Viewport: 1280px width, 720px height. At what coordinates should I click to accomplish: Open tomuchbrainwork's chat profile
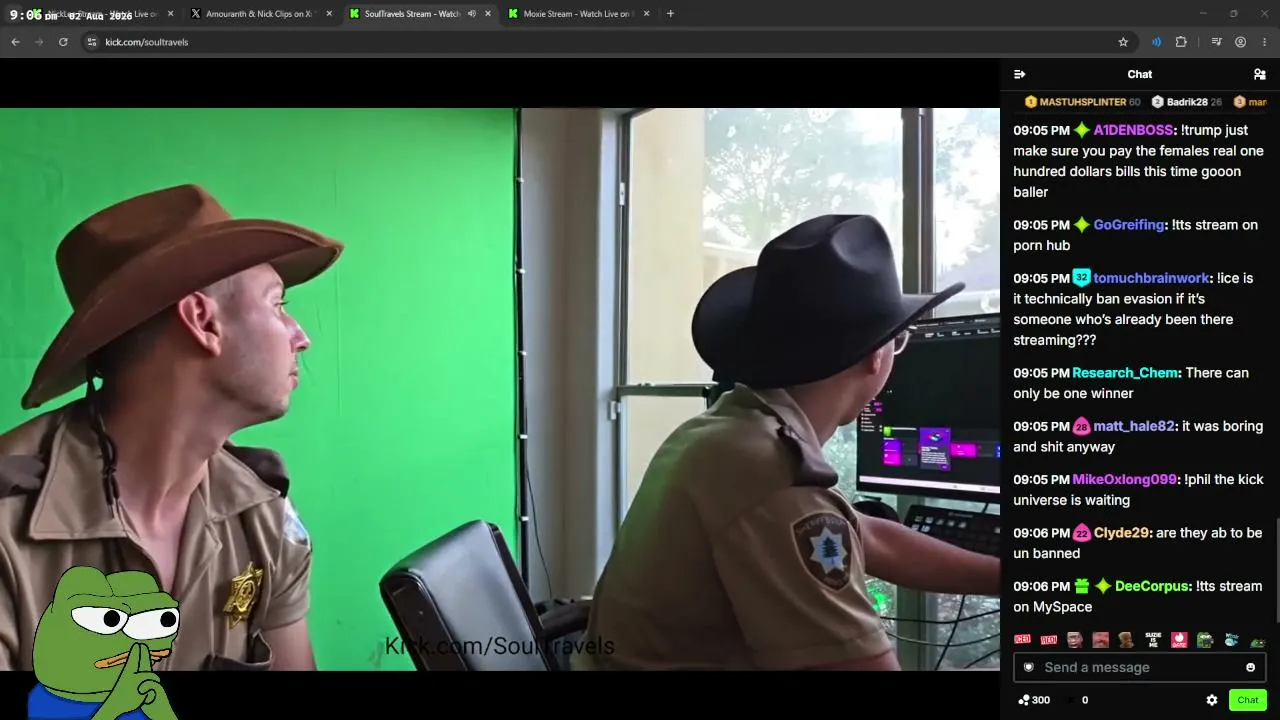pos(1152,278)
